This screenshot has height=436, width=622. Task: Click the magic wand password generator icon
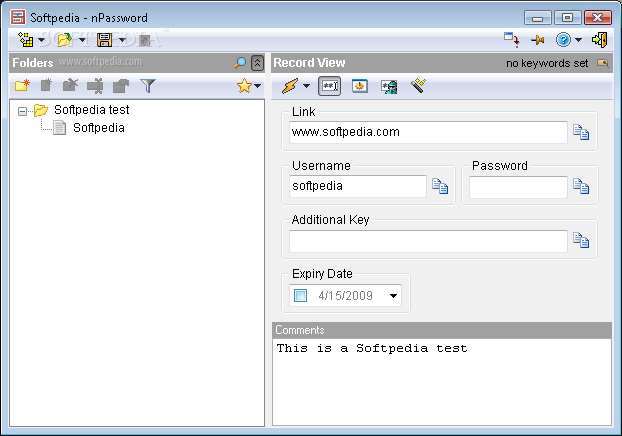coord(418,85)
